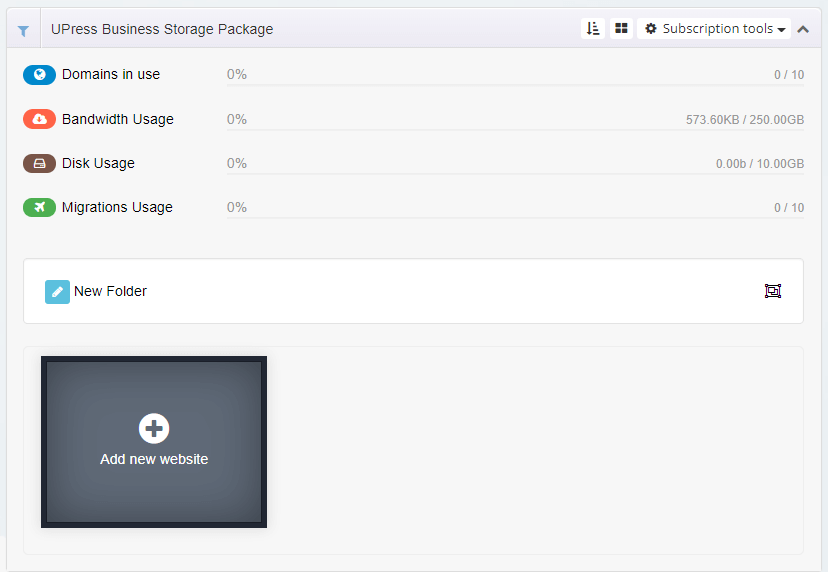828x572 pixels.
Task: Click the Migrations Usage label
Action: 117,208
